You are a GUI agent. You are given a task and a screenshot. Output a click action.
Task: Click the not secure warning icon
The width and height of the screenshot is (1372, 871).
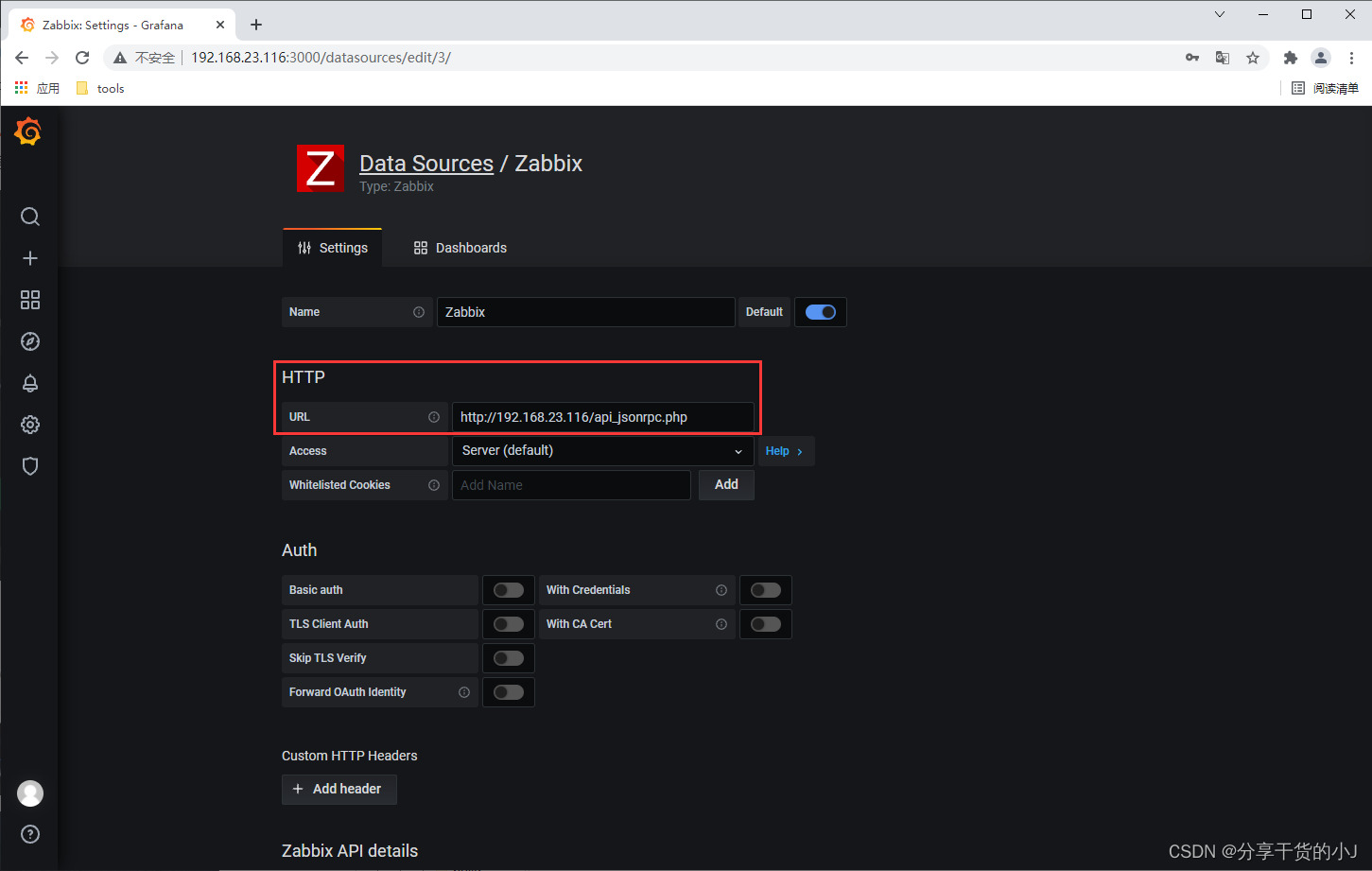pyautogui.click(x=120, y=58)
